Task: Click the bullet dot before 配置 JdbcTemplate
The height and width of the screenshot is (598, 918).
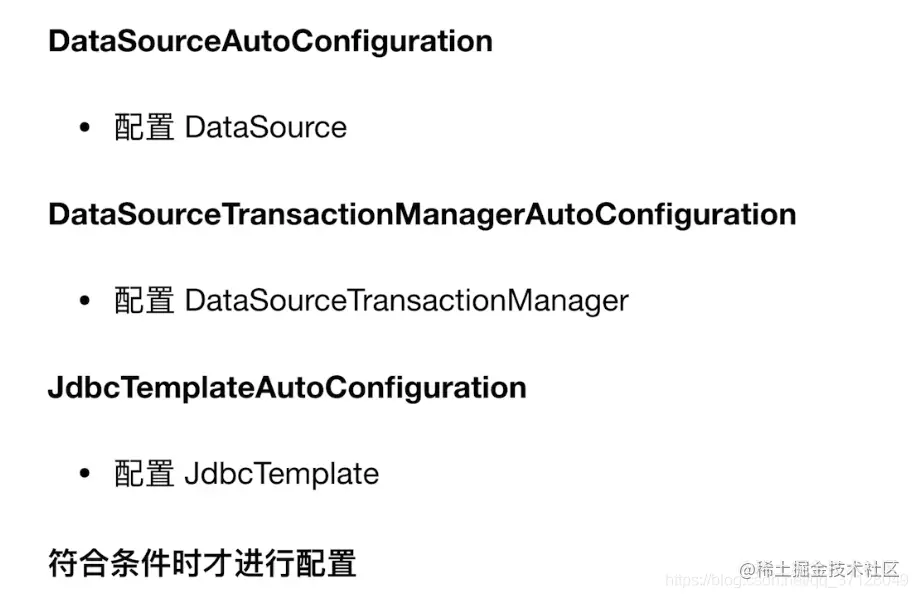Action: tap(85, 473)
